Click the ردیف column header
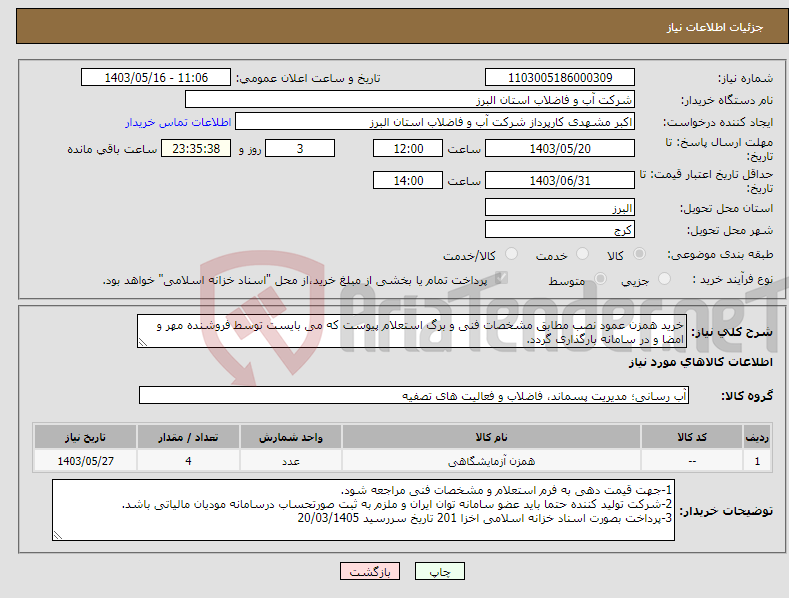The height and width of the screenshot is (598, 789). tap(757, 437)
